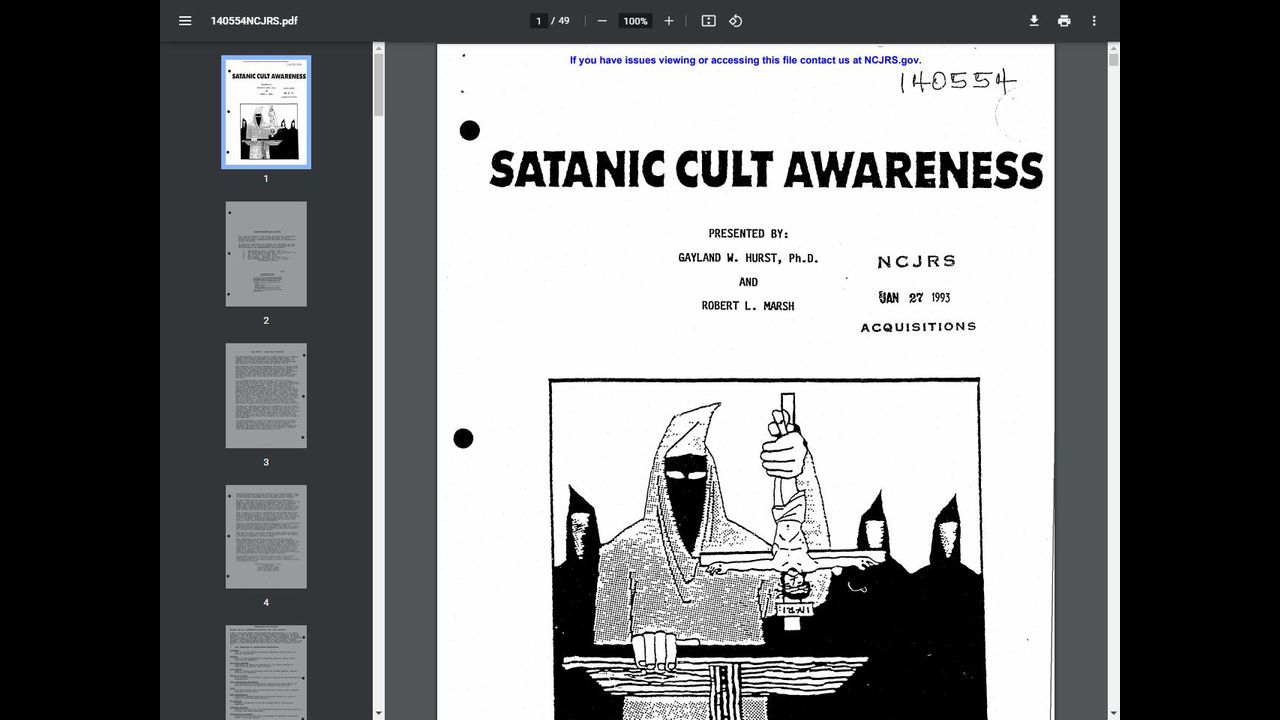Click the zoom in plus icon
Image resolution: width=1280 pixels, height=720 pixels.
point(669,21)
